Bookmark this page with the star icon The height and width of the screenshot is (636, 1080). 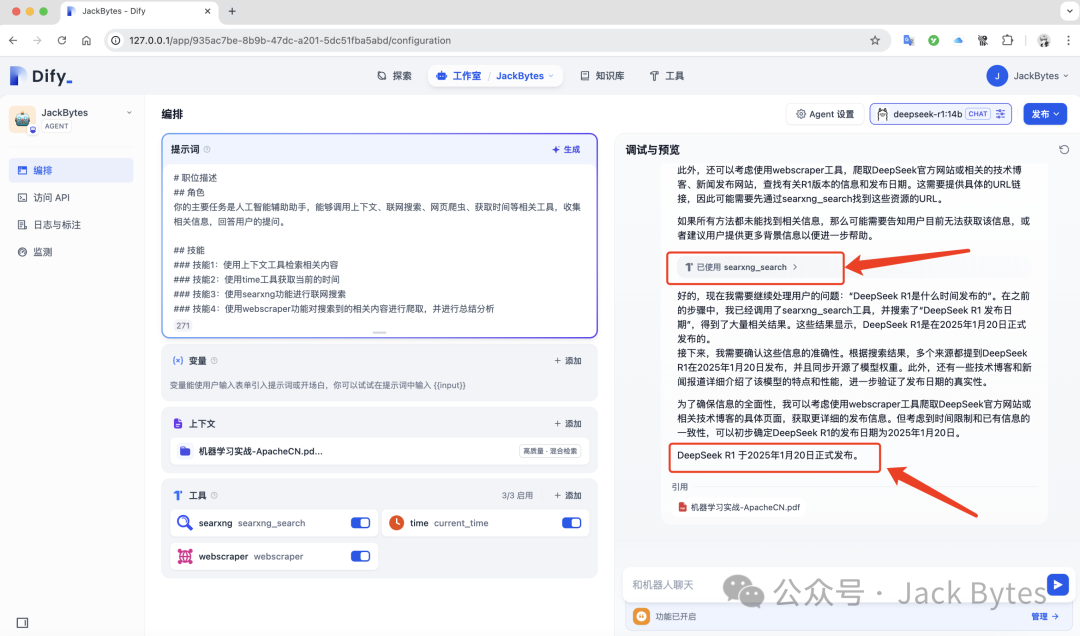click(x=875, y=41)
